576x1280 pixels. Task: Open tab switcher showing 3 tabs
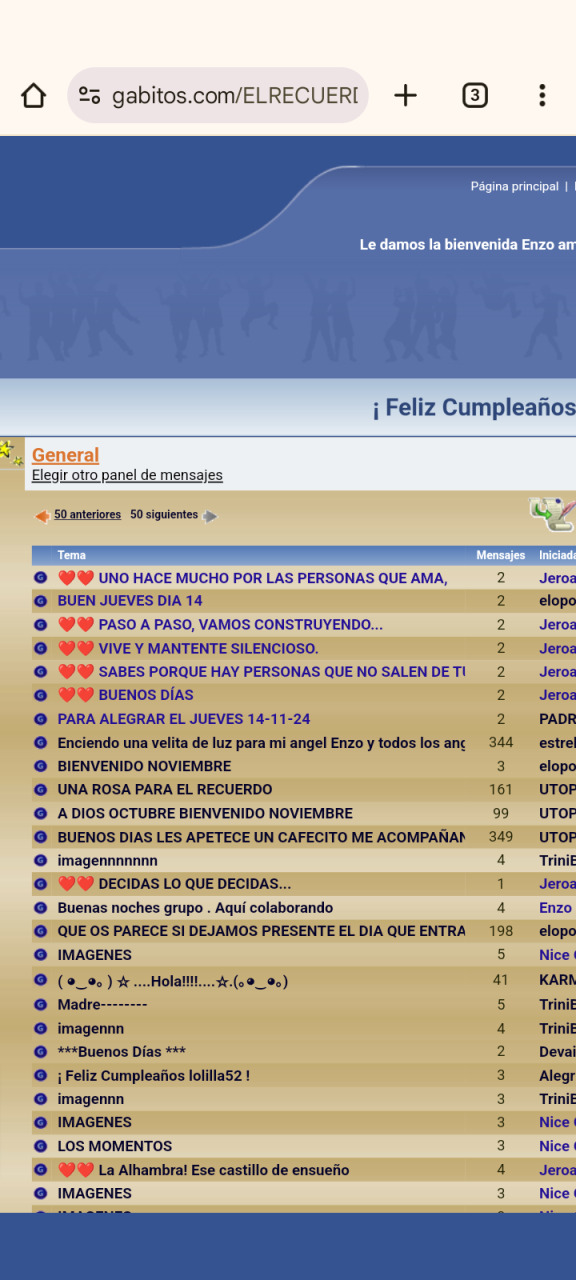click(475, 95)
